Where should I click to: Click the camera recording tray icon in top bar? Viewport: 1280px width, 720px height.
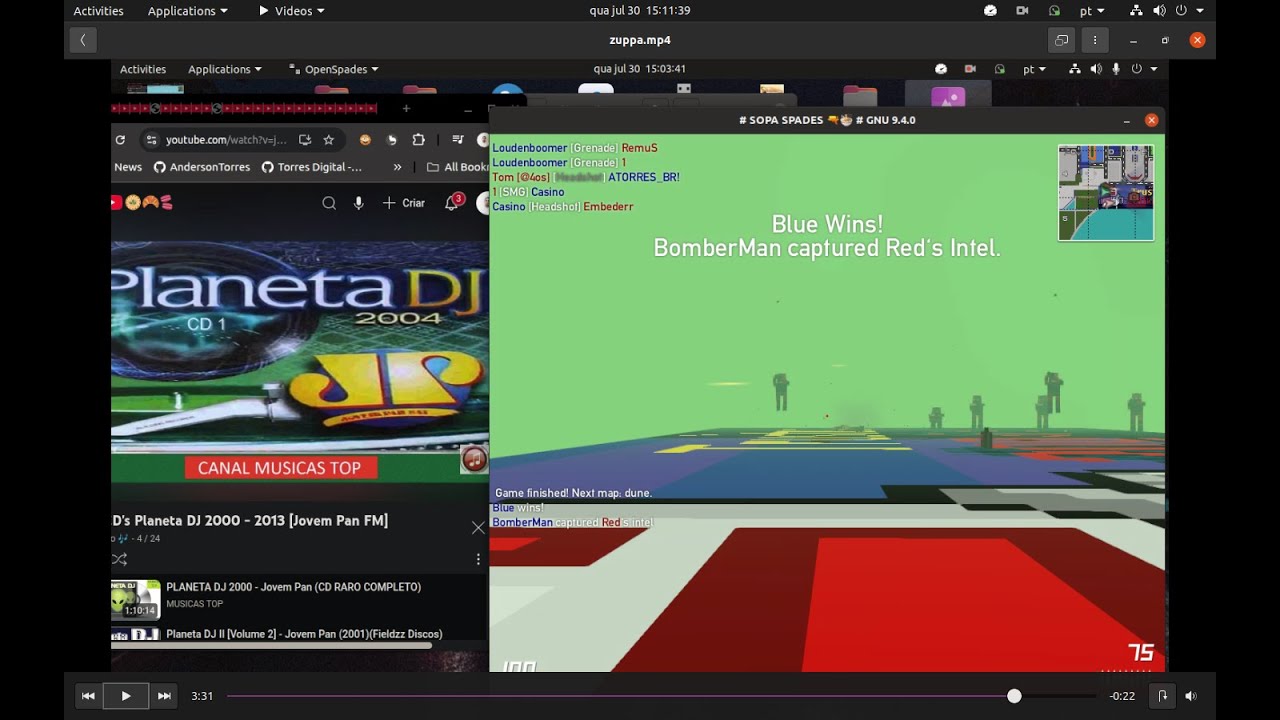[1022, 11]
